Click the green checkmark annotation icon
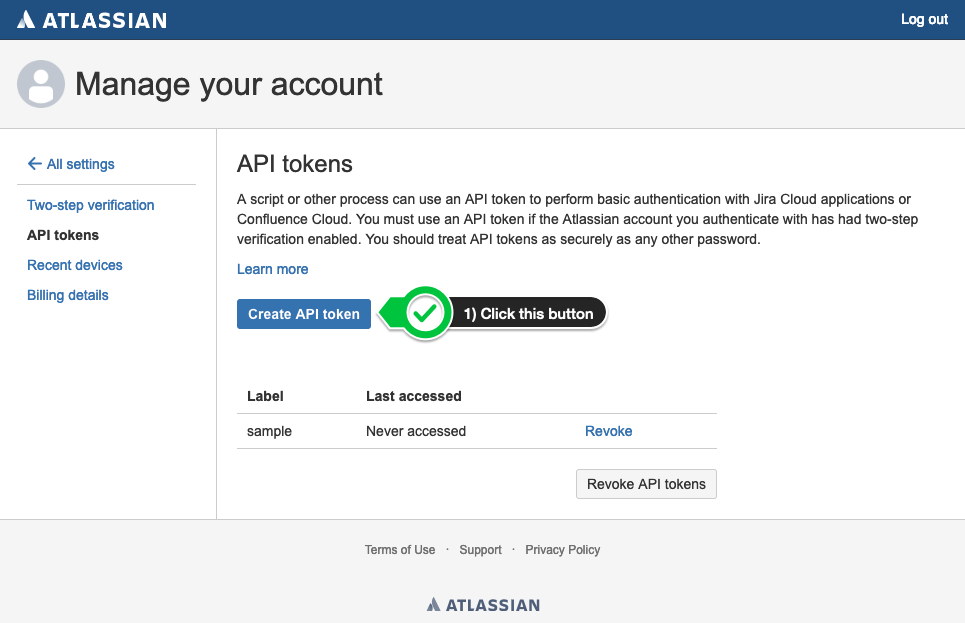The height and width of the screenshot is (623, 965). tap(425, 313)
